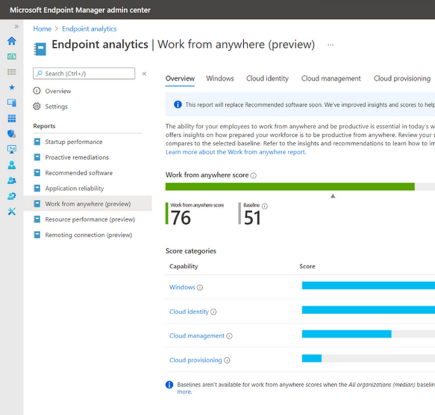
Task: Open the Tenant administration icon
Action: tap(12, 196)
